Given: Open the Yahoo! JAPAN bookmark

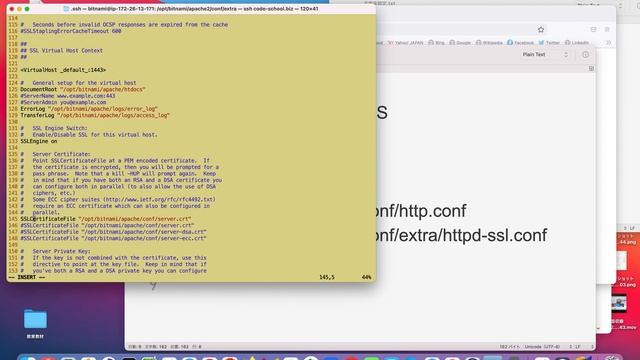Looking at the screenshot, I should [x=405, y=42].
